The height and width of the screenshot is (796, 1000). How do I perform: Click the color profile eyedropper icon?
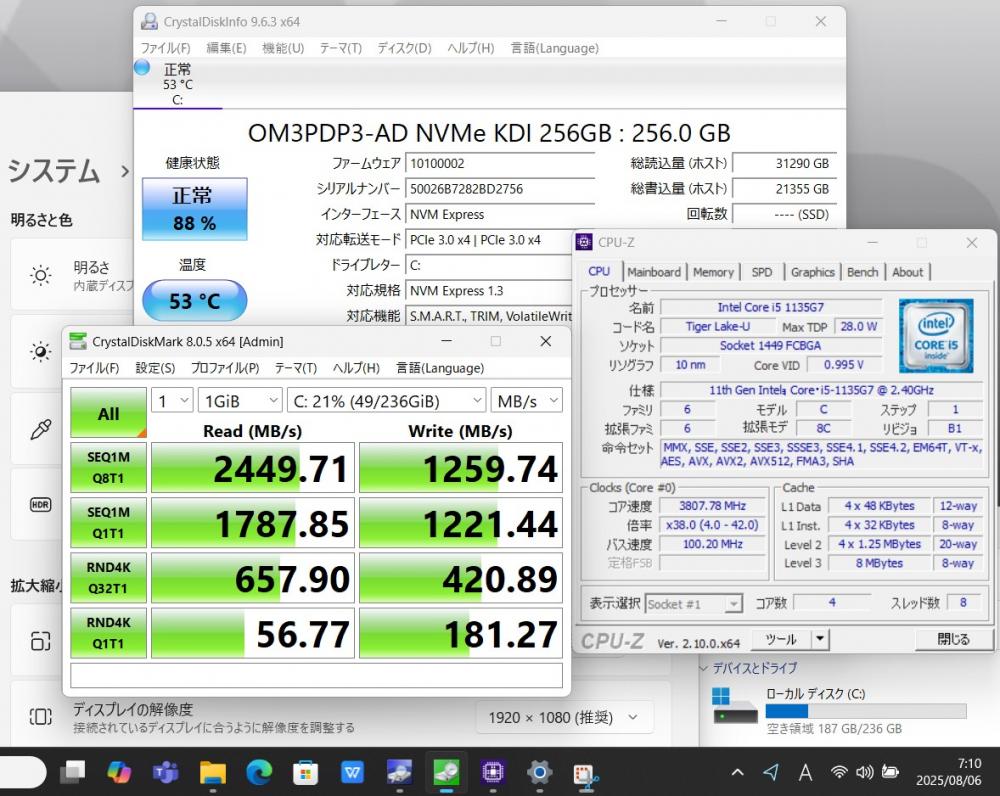(41, 429)
